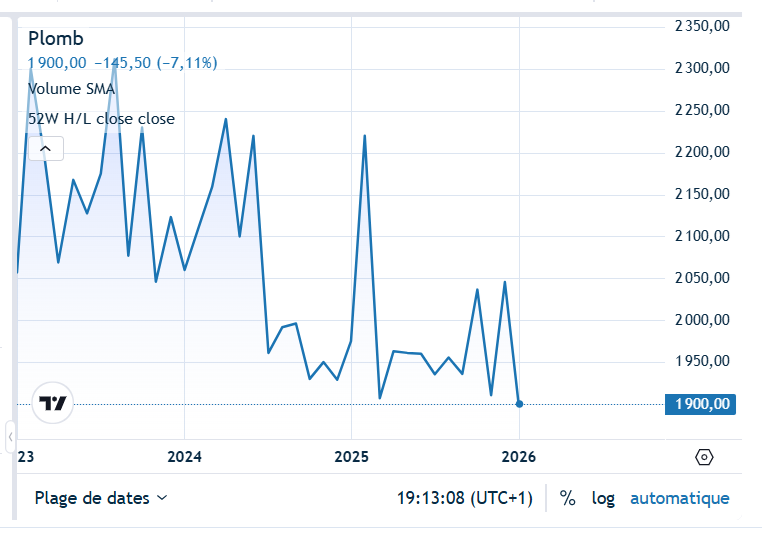This screenshot has height=533, width=762.
Task: Click the 2026 time axis label
Action: 519,457
